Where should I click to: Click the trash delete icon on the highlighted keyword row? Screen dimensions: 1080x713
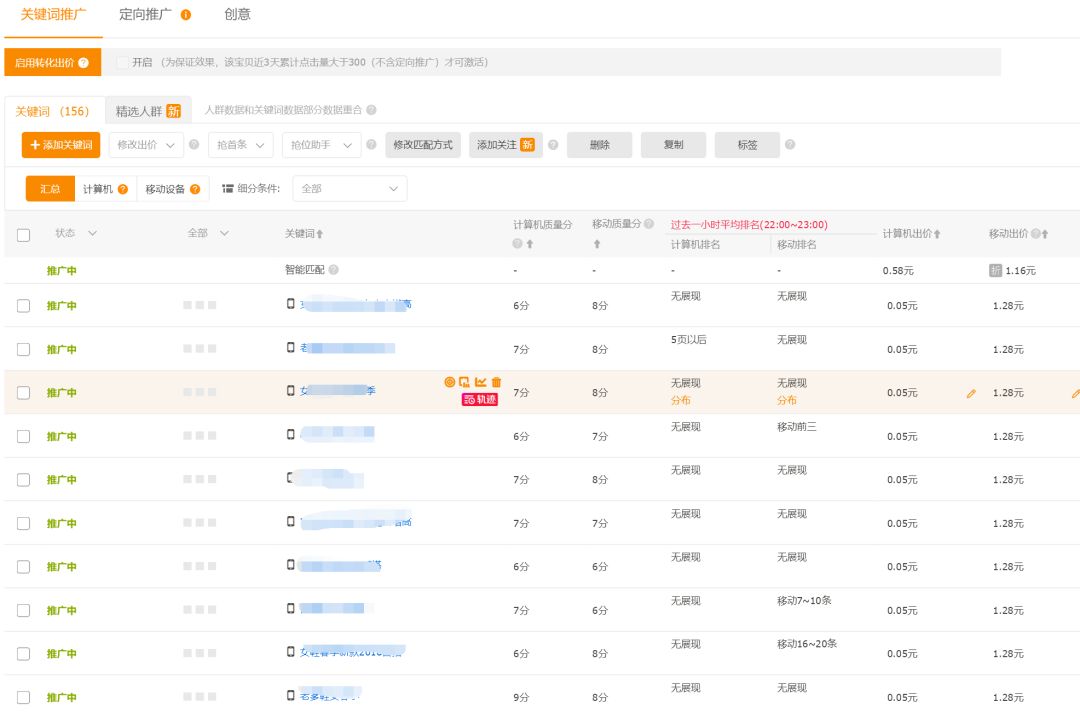(496, 381)
